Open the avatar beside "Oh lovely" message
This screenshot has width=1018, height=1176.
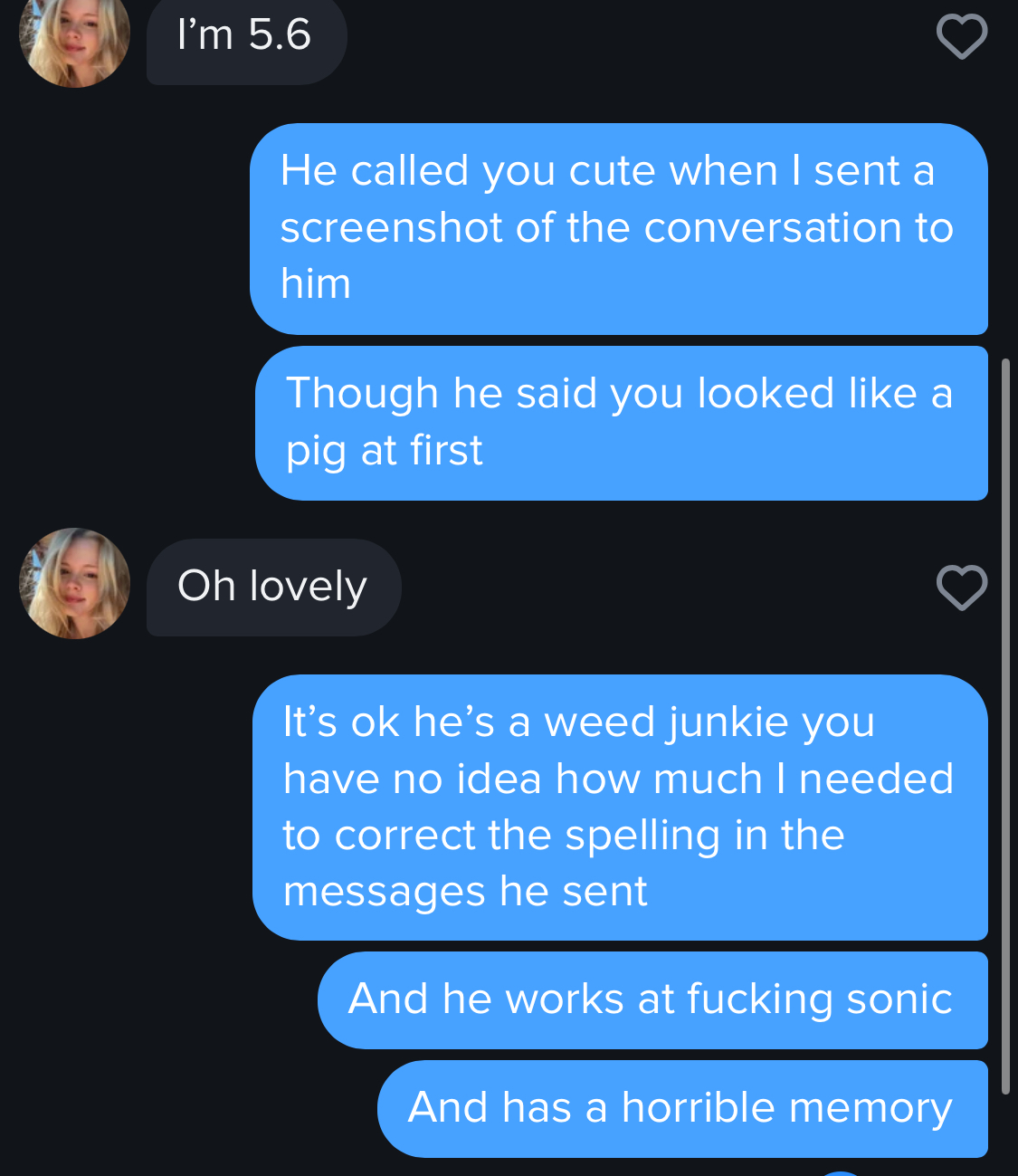[x=74, y=583]
